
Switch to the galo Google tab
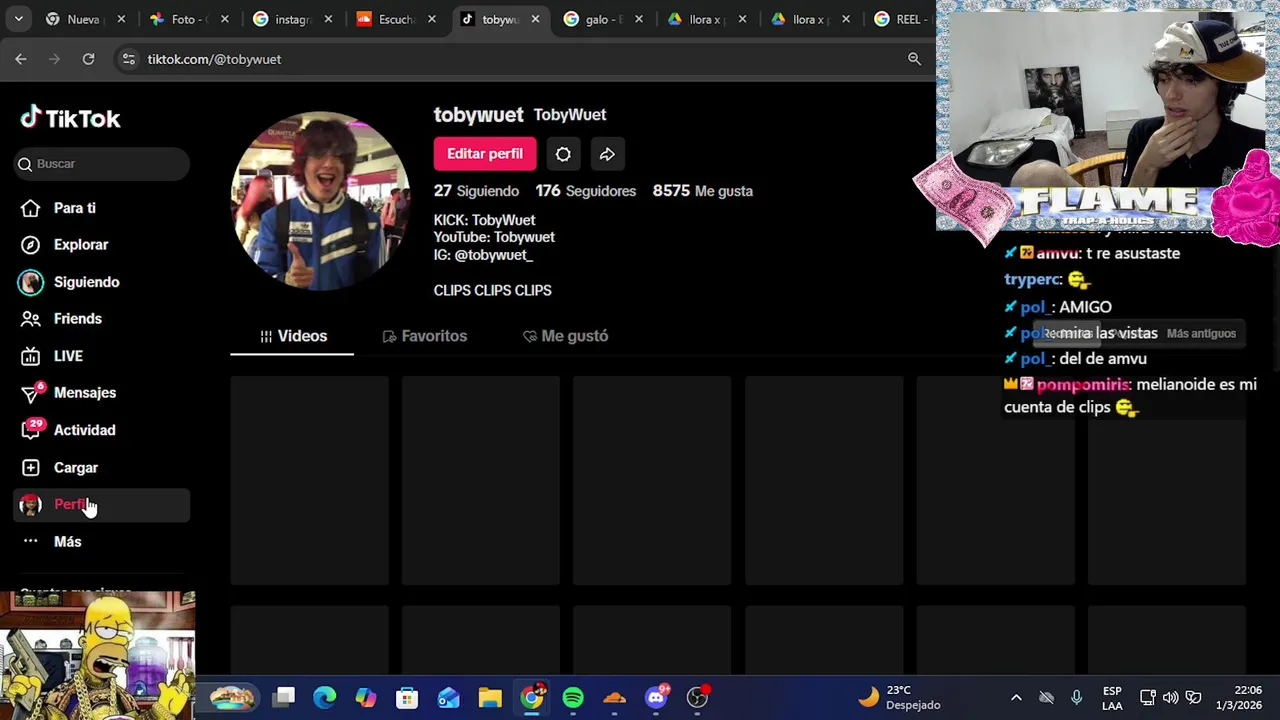tap(602, 19)
